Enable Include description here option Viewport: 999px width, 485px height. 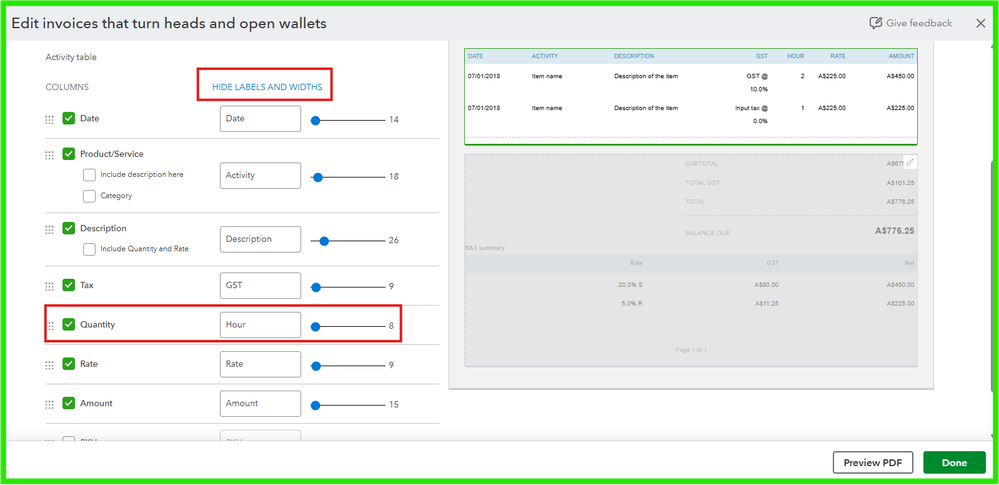(x=89, y=175)
